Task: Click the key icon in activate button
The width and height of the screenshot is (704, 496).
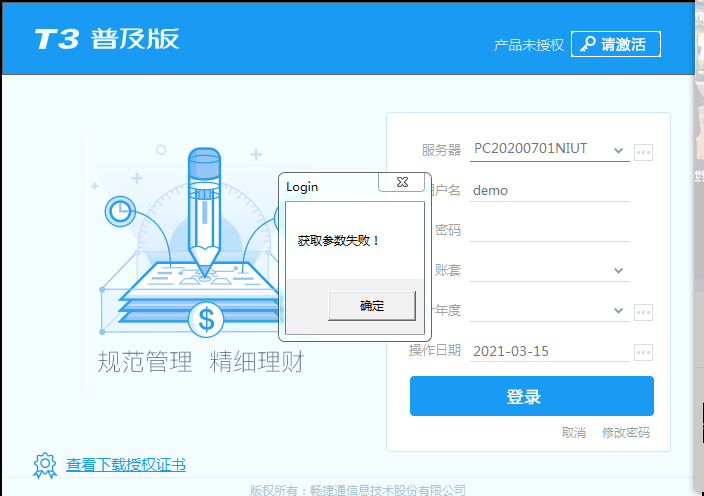Action: coord(587,44)
